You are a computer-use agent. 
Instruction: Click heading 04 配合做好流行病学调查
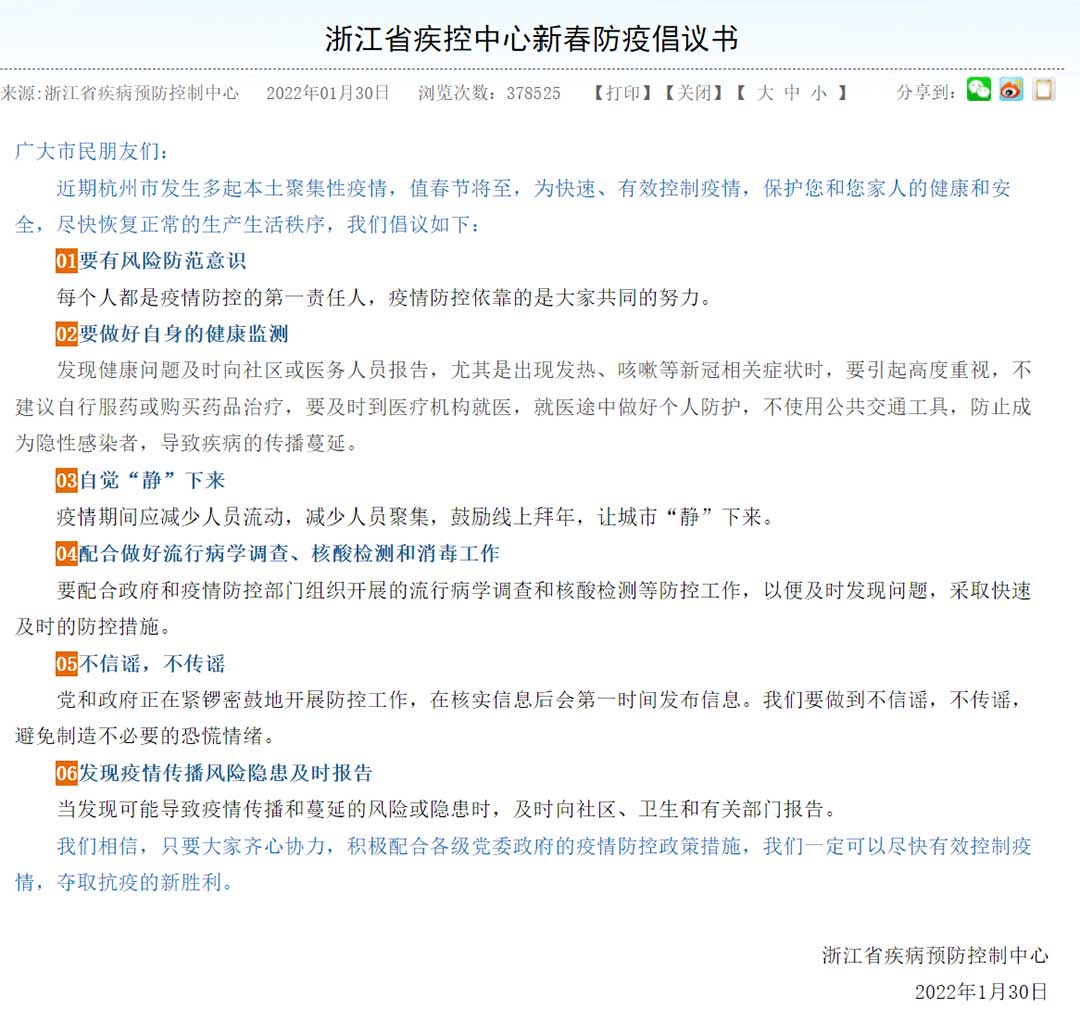278,553
